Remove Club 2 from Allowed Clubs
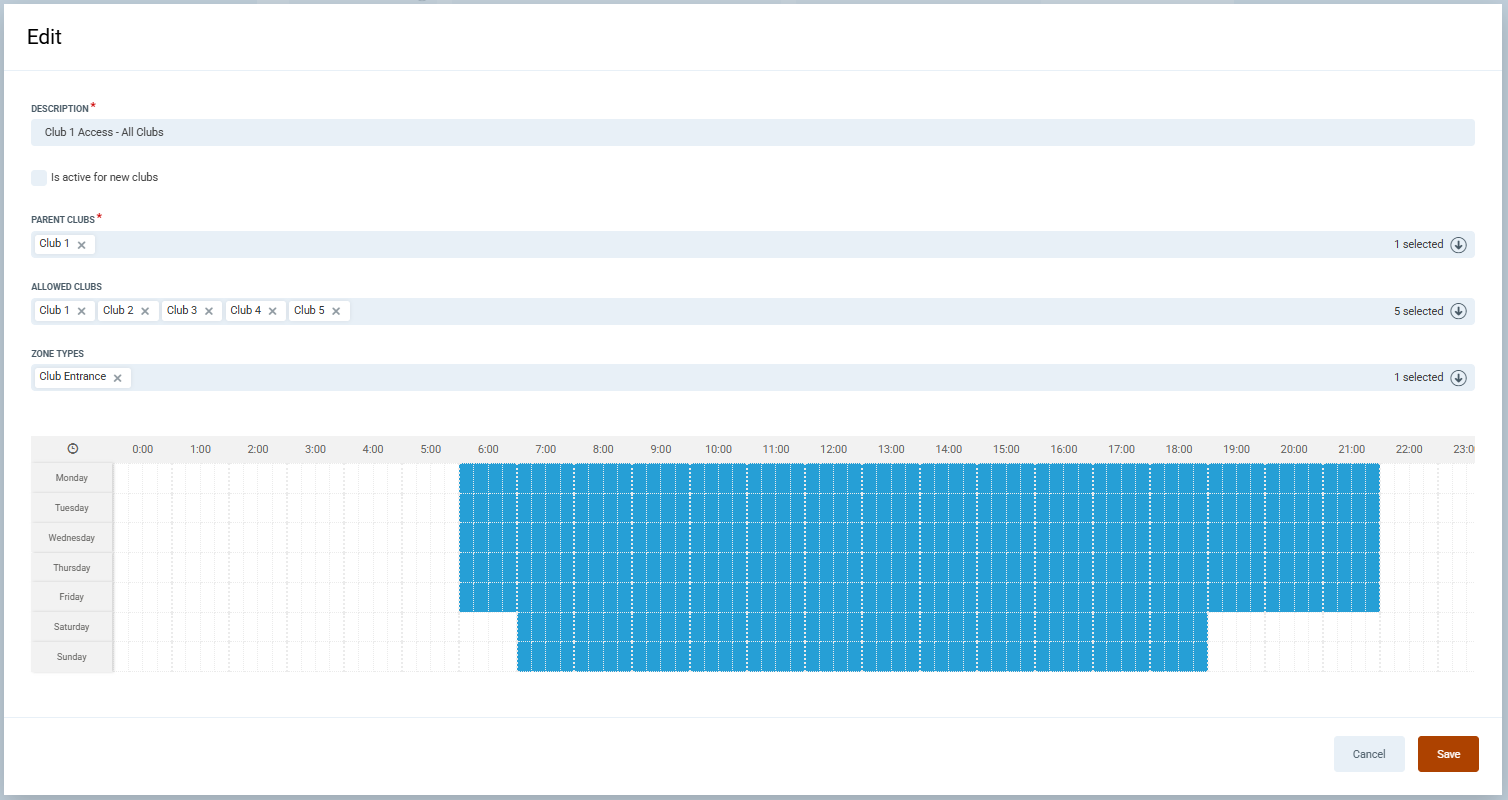 [145, 311]
